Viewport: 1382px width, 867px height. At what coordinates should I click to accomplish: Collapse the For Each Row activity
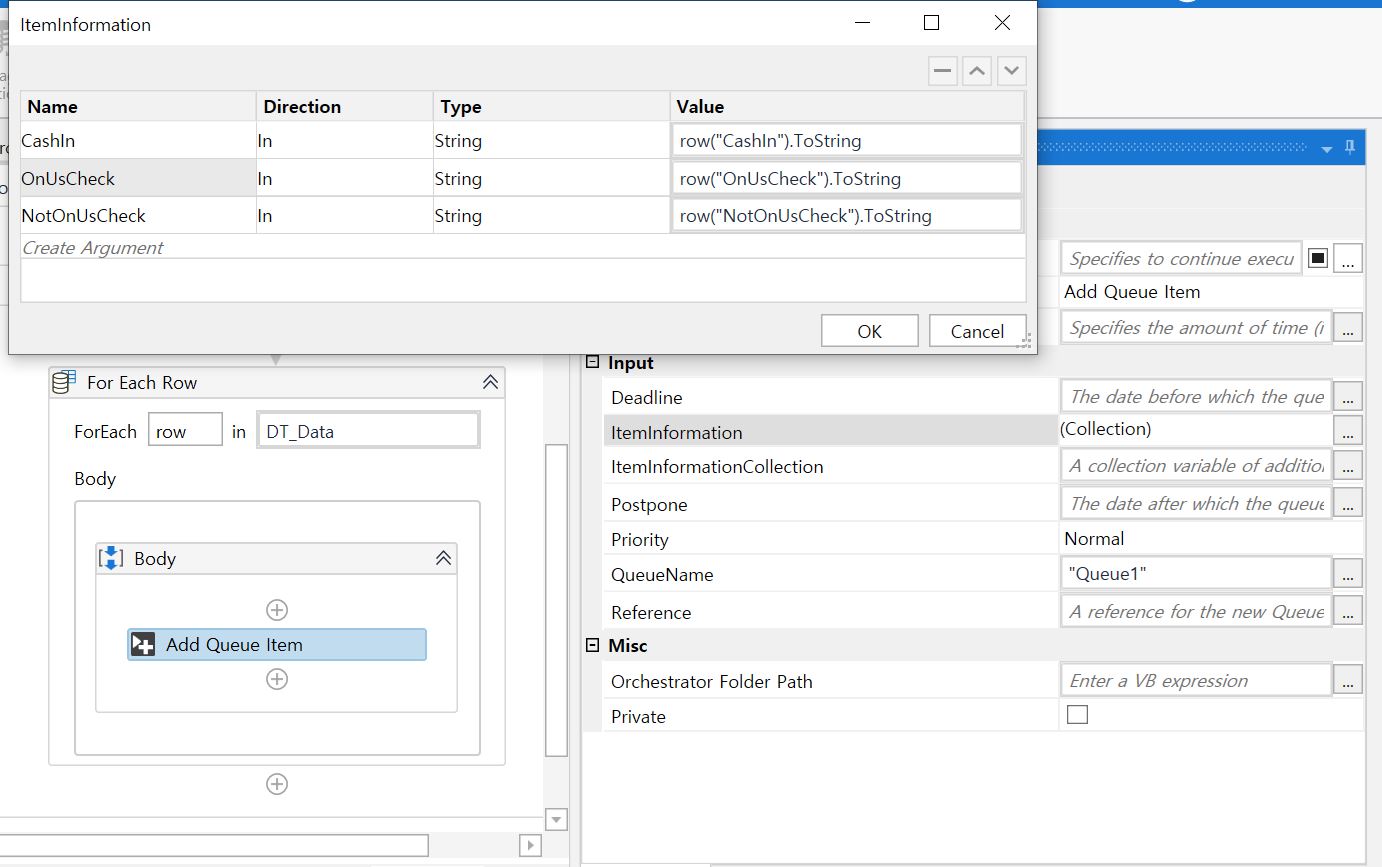[x=490, y=382]
